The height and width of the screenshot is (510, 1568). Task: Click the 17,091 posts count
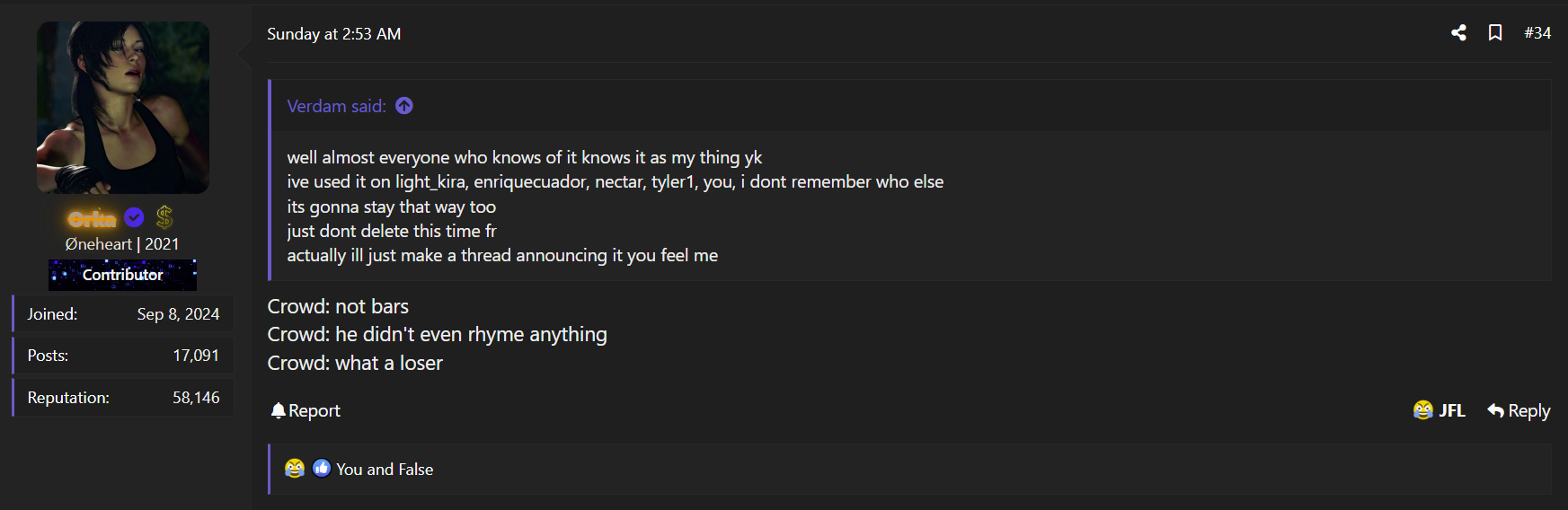196,356
